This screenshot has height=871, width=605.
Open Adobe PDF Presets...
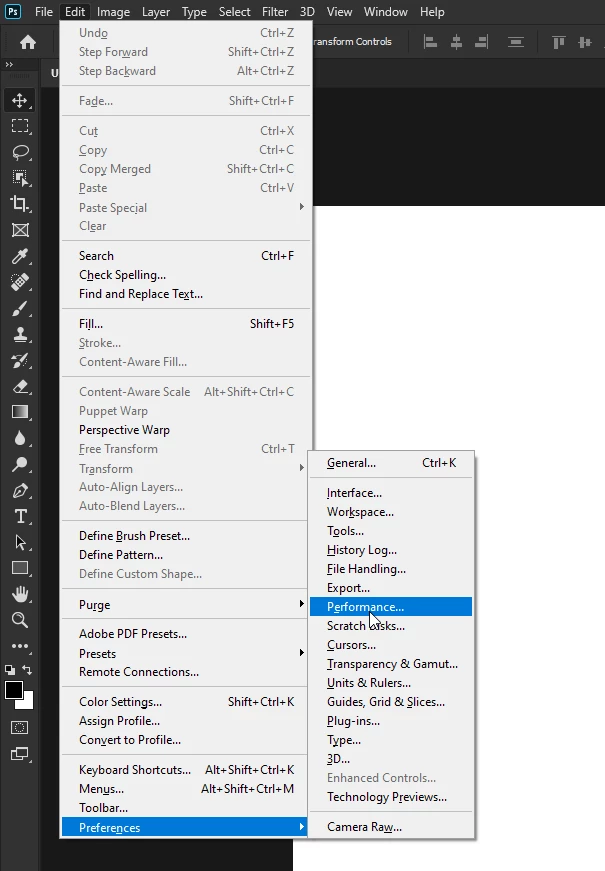[x=186, y=633]
